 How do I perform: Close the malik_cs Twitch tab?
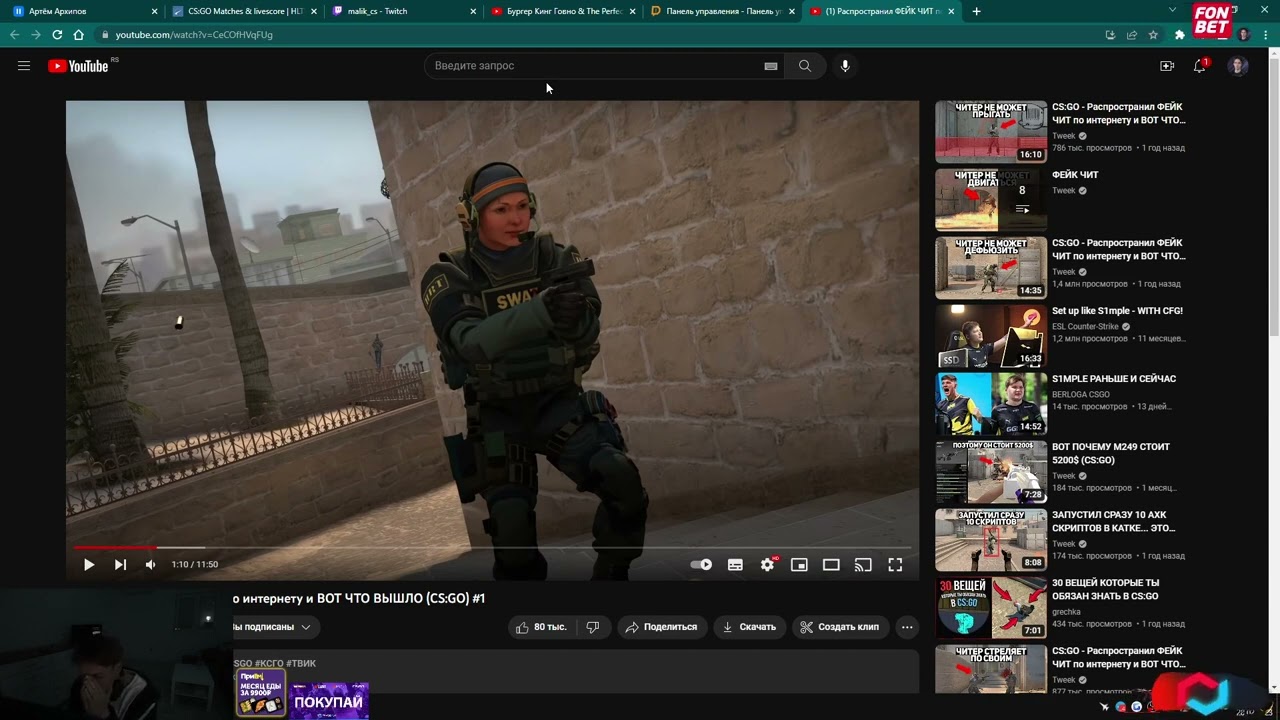click(473, 11)
